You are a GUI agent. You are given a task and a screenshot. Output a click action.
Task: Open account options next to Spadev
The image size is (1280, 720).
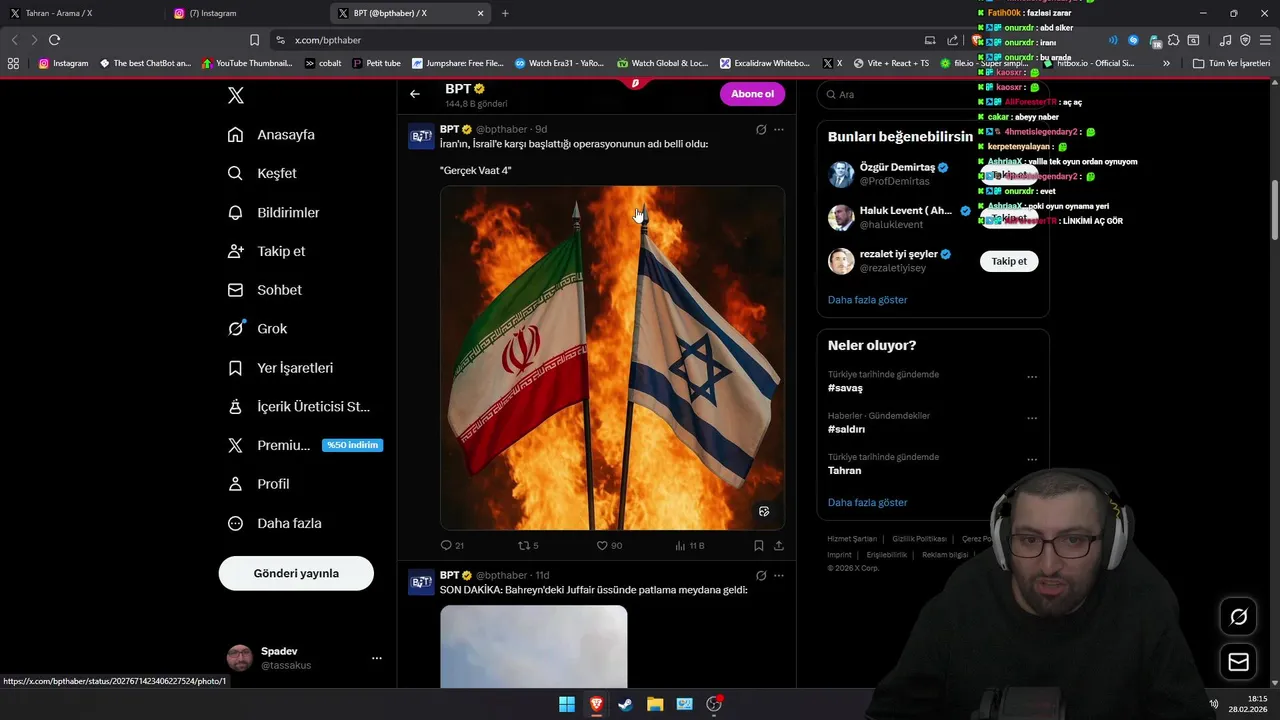pos(376,658)
